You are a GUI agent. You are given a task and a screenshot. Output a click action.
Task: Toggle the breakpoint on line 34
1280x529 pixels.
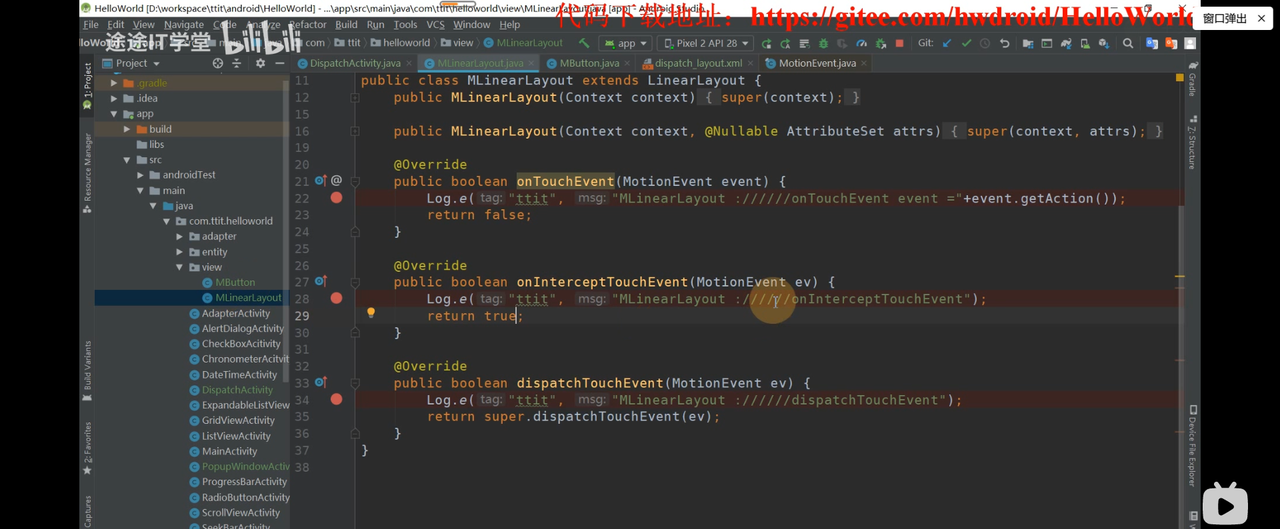point(337,399)
